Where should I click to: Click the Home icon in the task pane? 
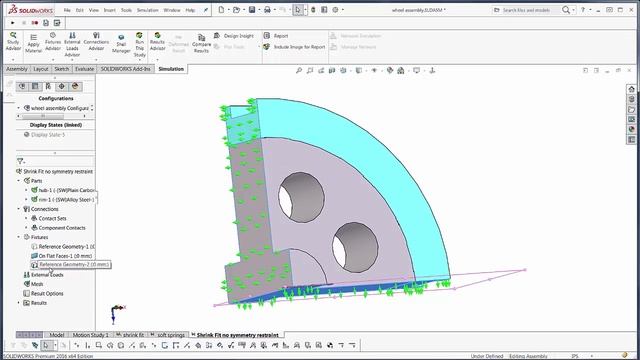[631, 89]
